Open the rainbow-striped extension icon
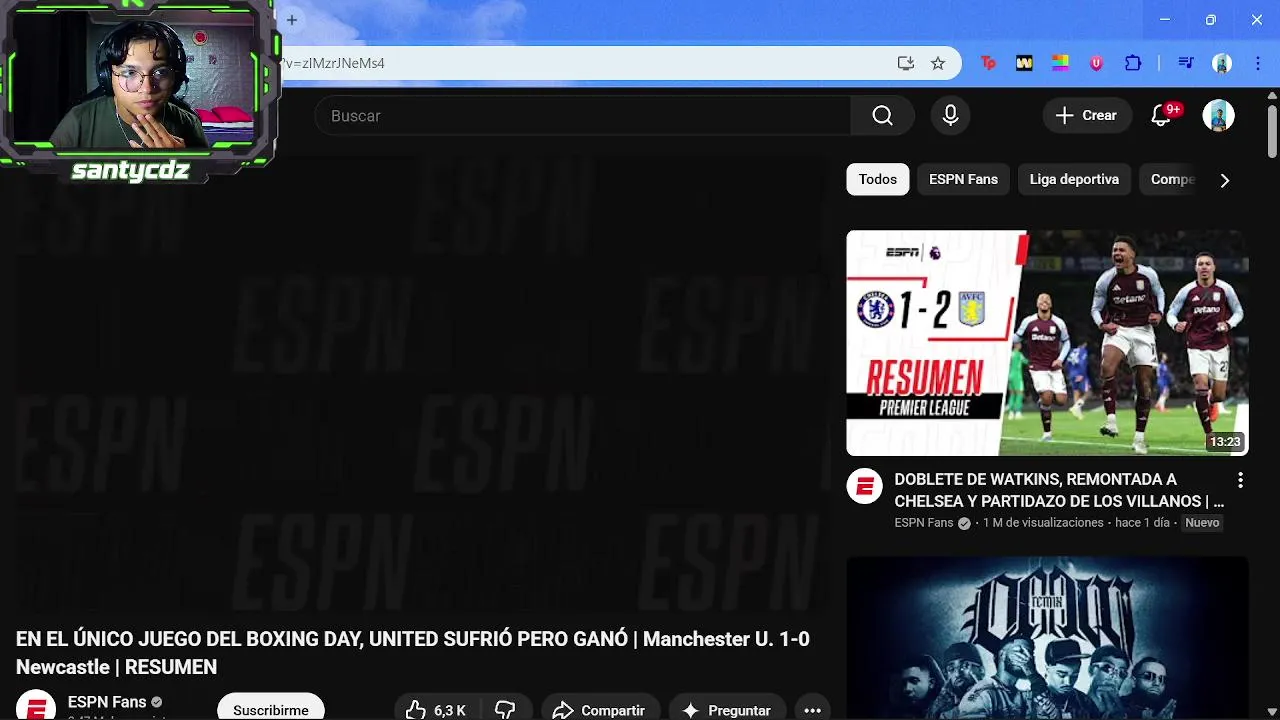1280x720 pixels. click(1060, 63)
